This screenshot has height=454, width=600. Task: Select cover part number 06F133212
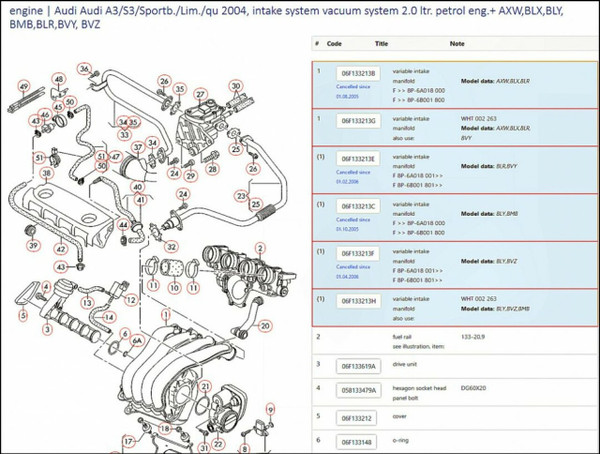[x=356, y=418]
